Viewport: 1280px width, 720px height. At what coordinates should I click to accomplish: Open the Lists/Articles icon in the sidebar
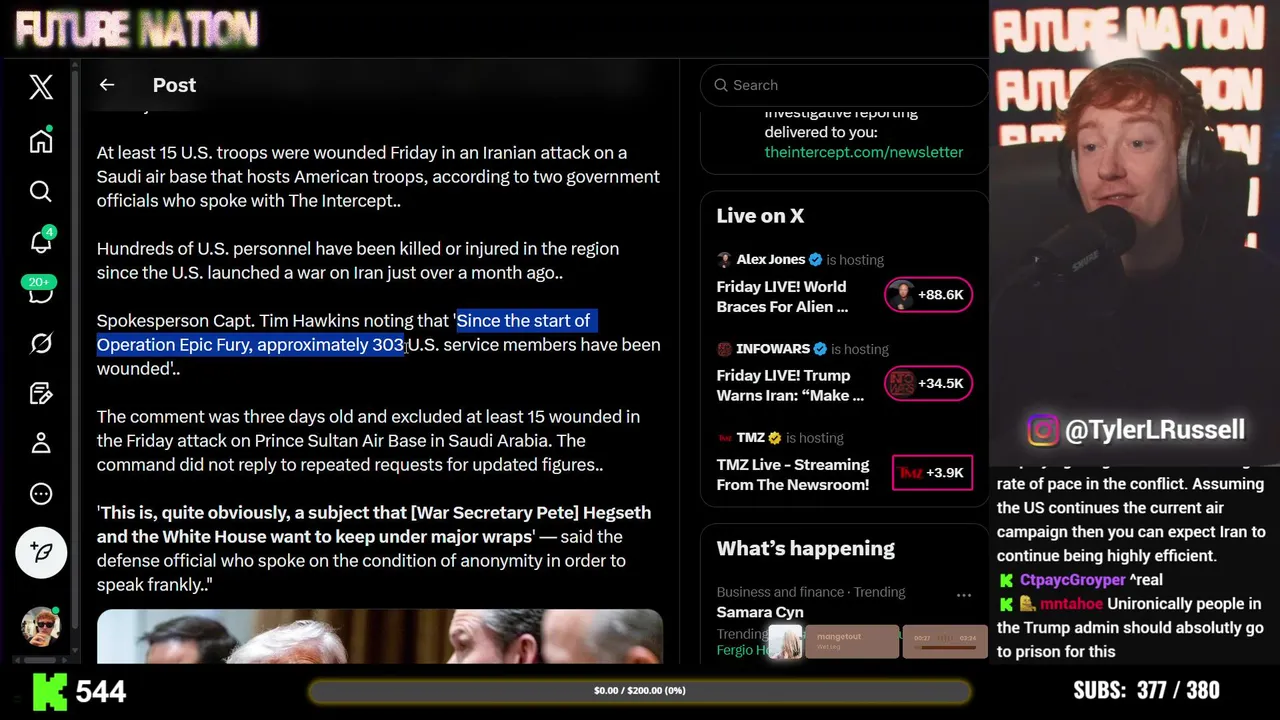pos(41,393)
